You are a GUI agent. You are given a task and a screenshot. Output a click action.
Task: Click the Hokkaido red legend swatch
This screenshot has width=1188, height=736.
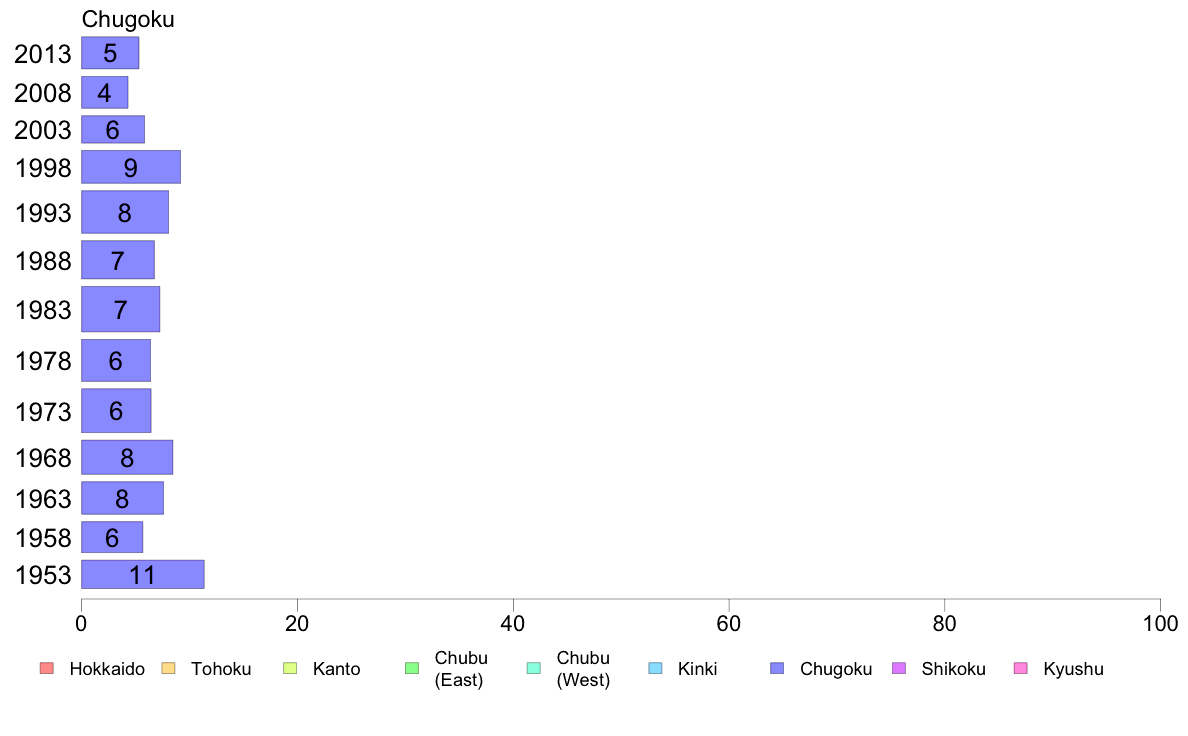coord(47,669)
